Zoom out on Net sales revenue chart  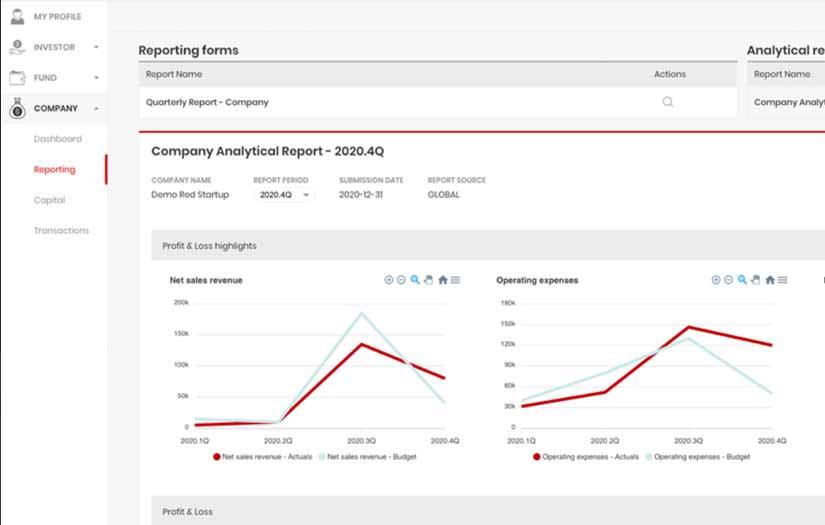click(401, 280)
